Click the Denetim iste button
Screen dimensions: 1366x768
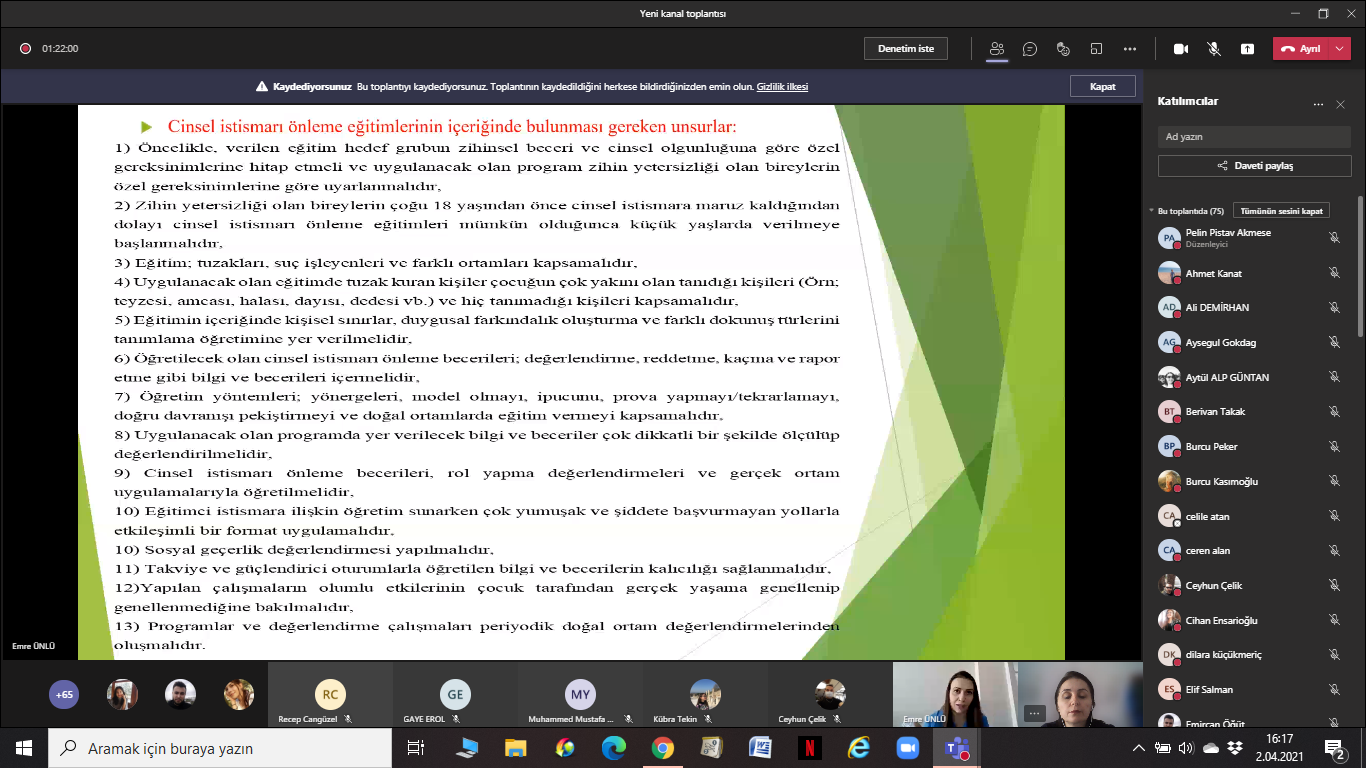click(x=906, y=48)
